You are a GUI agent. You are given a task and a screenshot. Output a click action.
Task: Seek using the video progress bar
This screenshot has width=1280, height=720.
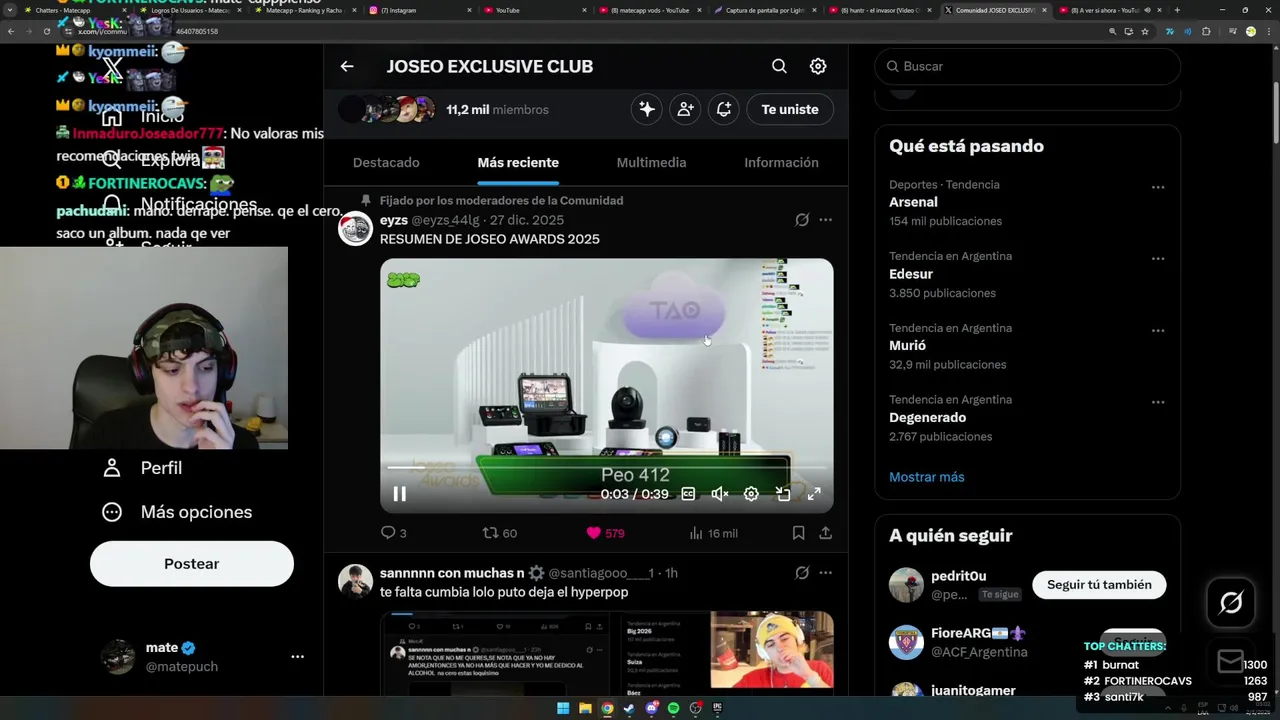[x=606, y=467]
